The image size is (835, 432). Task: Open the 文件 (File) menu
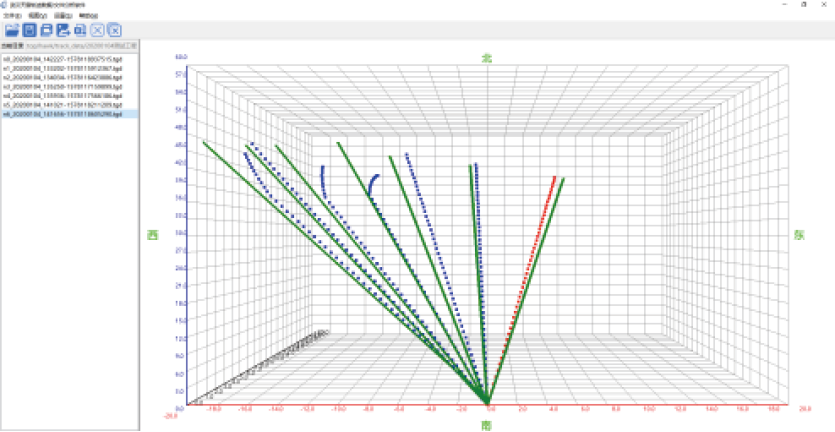[x=13, y=17]
